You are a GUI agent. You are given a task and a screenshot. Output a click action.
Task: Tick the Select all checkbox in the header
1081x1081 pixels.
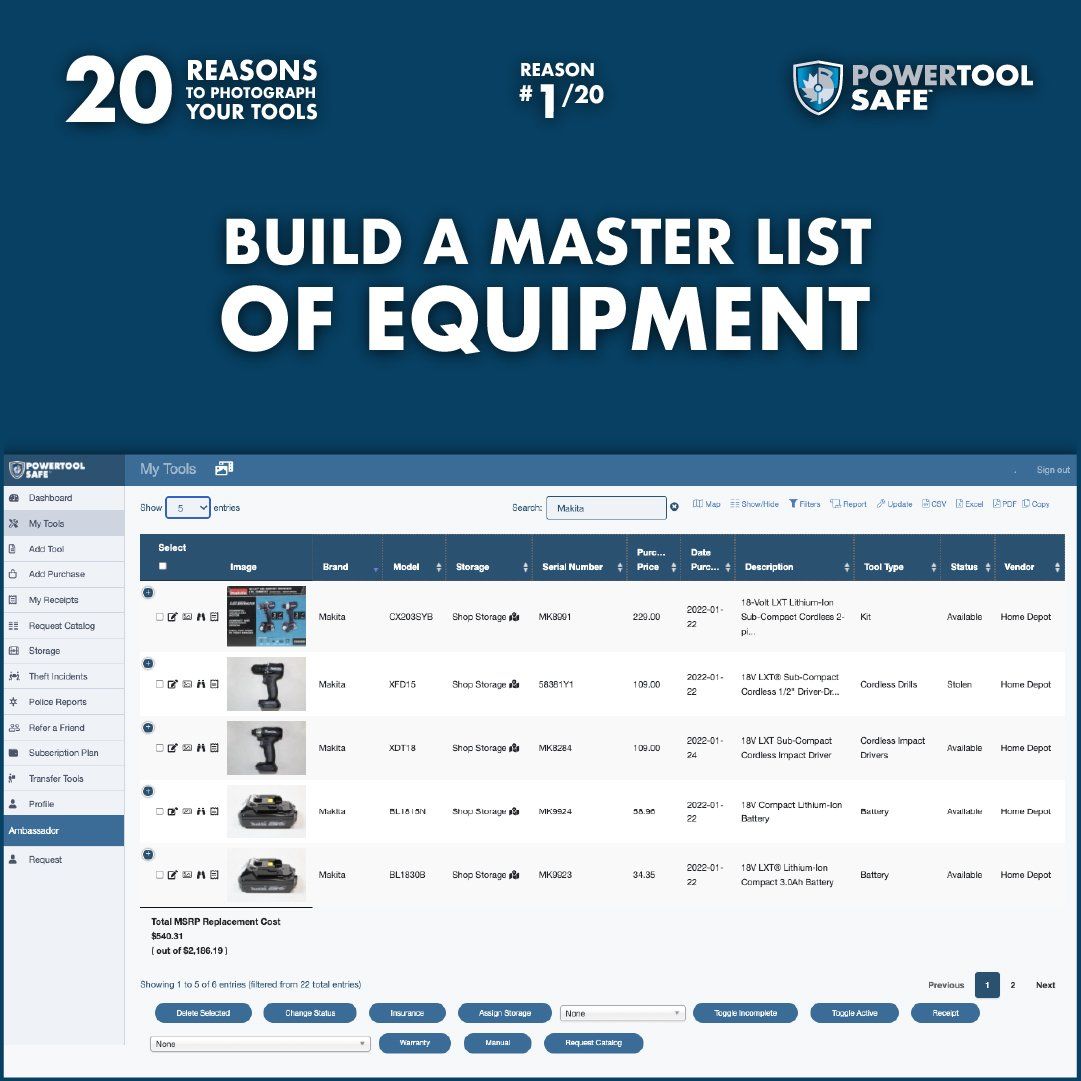[x=163, y=566]
